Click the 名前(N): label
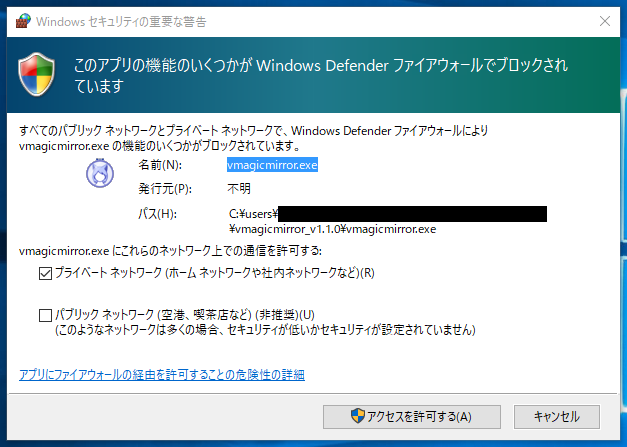This screenshot has height=447, width=627. click(160, 165)
